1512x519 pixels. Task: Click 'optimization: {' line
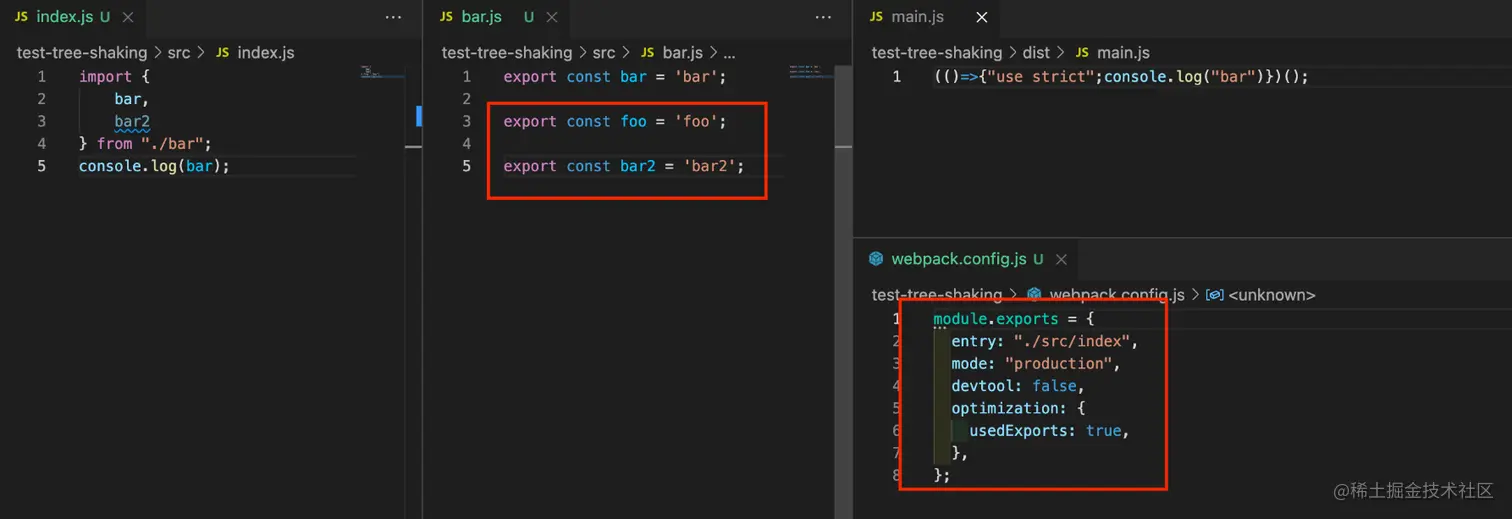click(x=1018, y=408)
